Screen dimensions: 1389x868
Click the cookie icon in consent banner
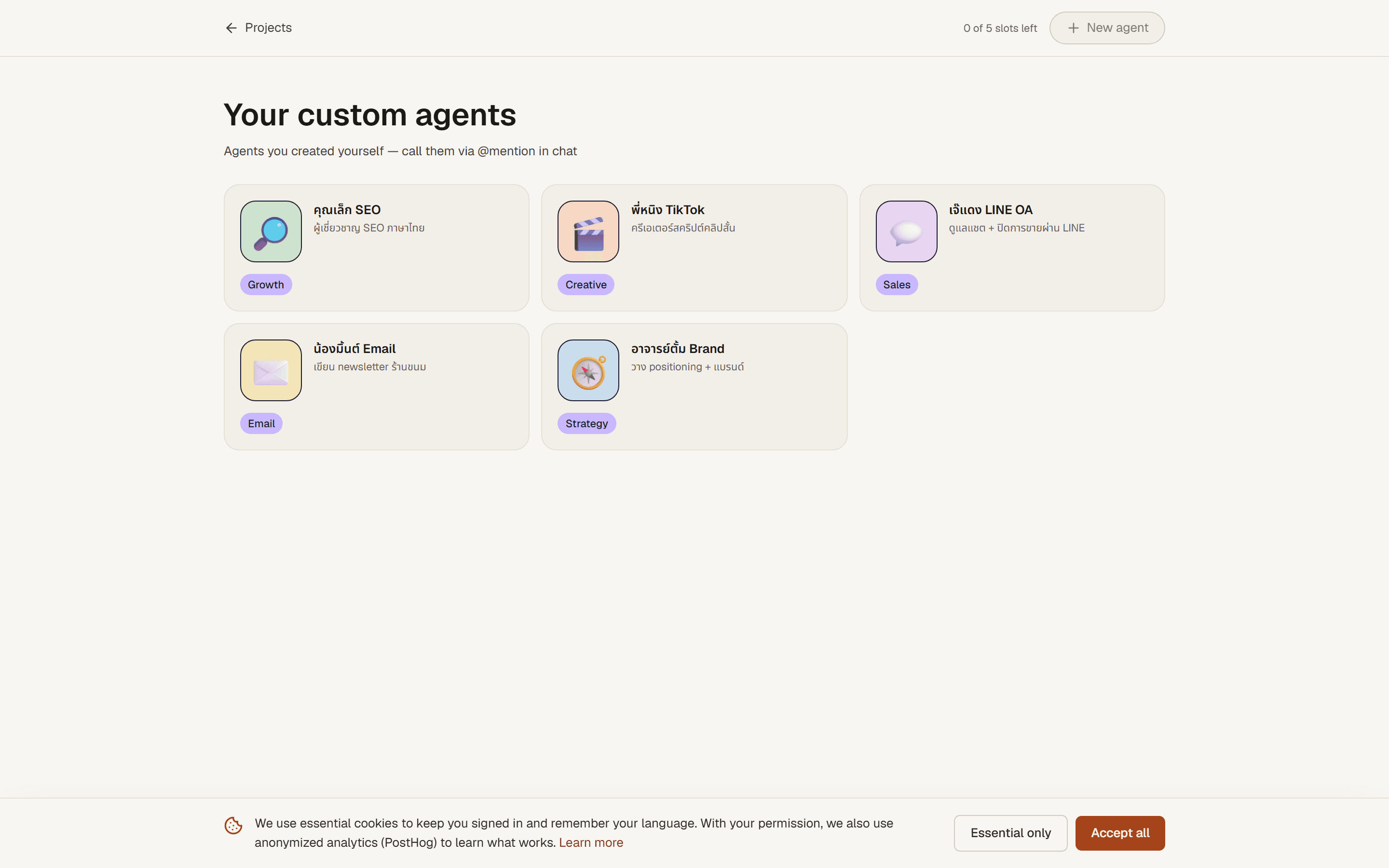tap(233, 826)
